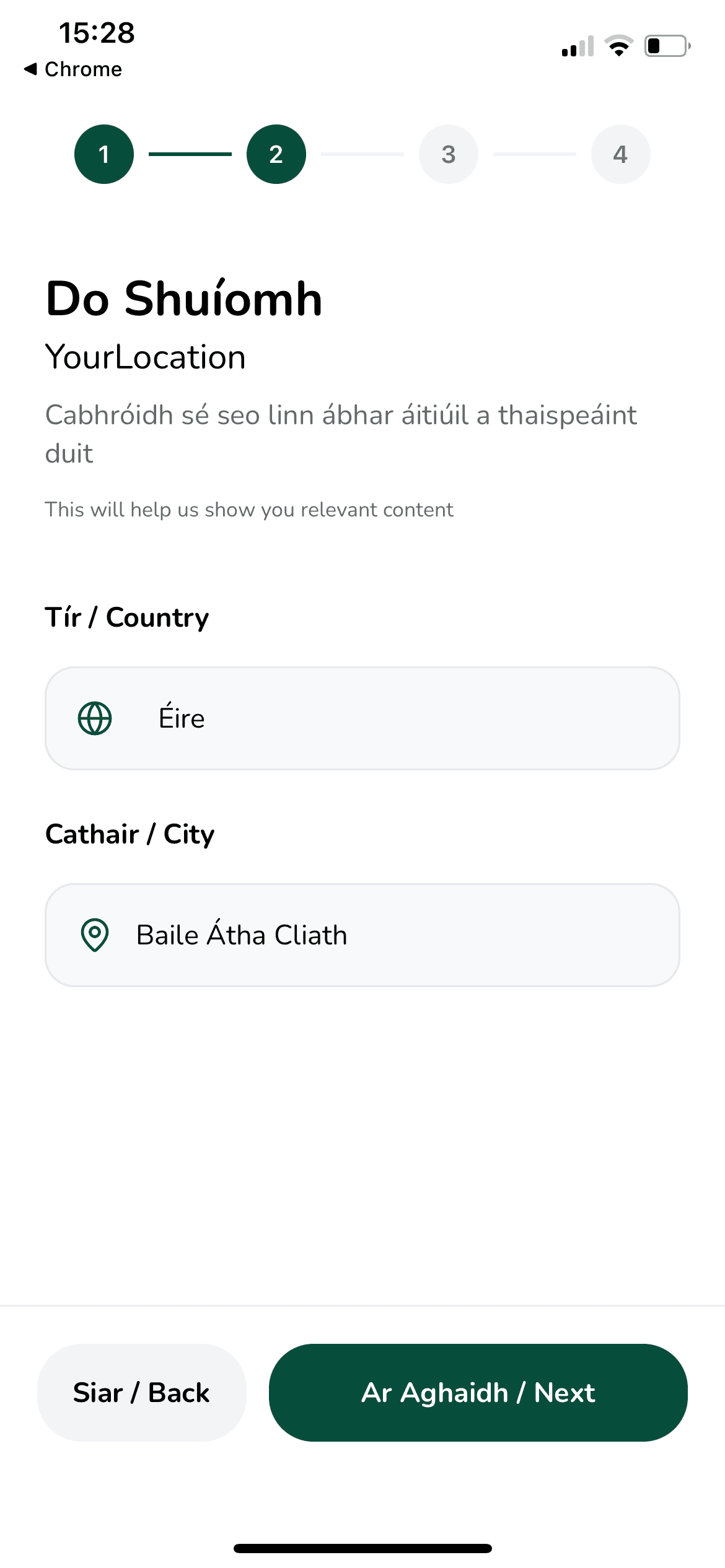Tap the globe icon in Country field
Image resolution: width=725 pixels, height=1568 pixels.
click(x=95, y=718)
